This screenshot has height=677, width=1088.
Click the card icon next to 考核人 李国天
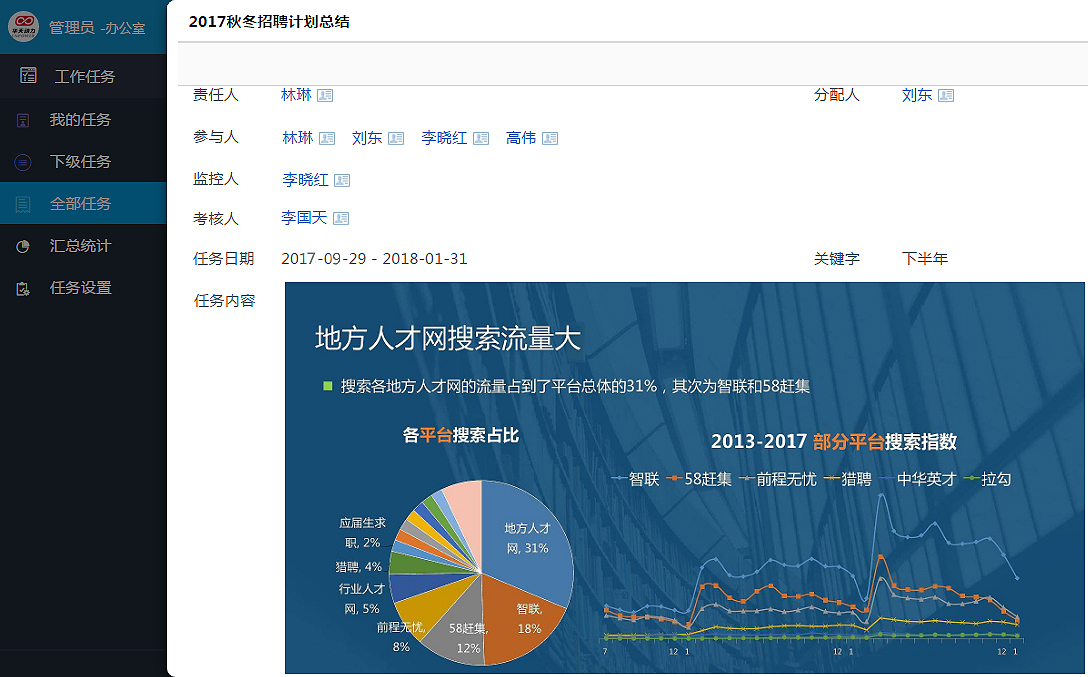point(341,219)
